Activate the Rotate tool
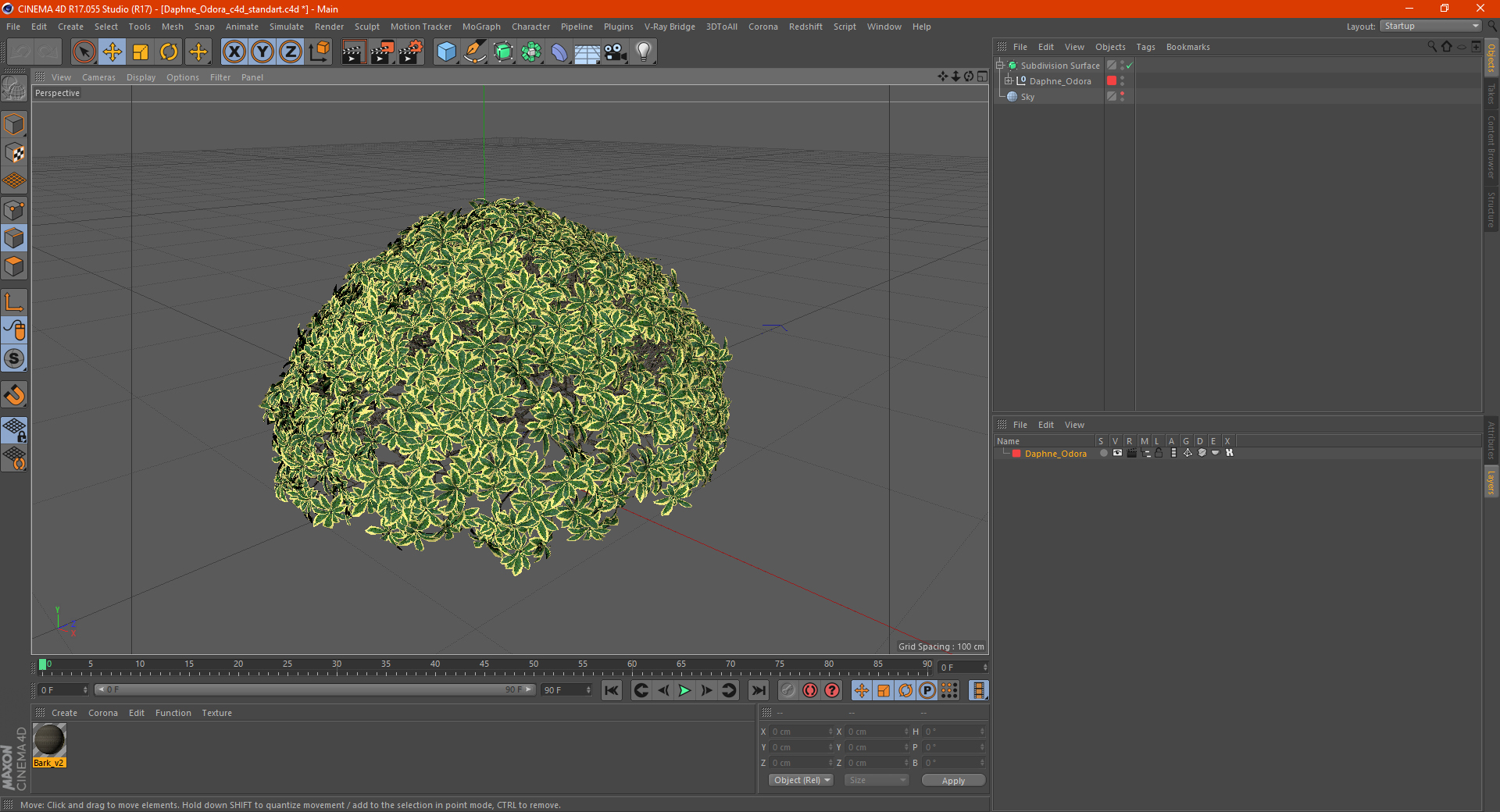1500x812 pixels. tap(169, 52)
